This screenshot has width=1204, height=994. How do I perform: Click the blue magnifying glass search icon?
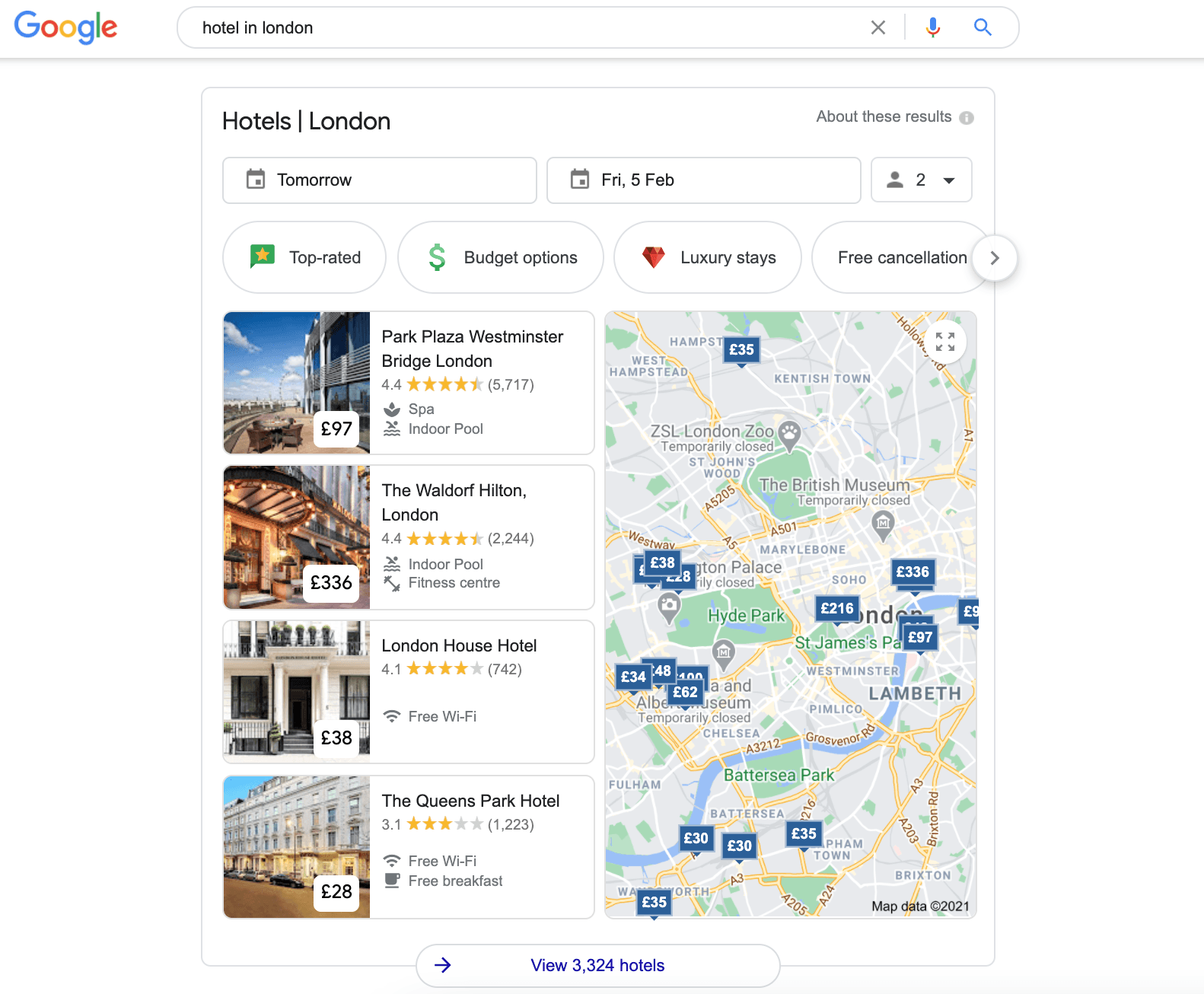tap(983, 27)
